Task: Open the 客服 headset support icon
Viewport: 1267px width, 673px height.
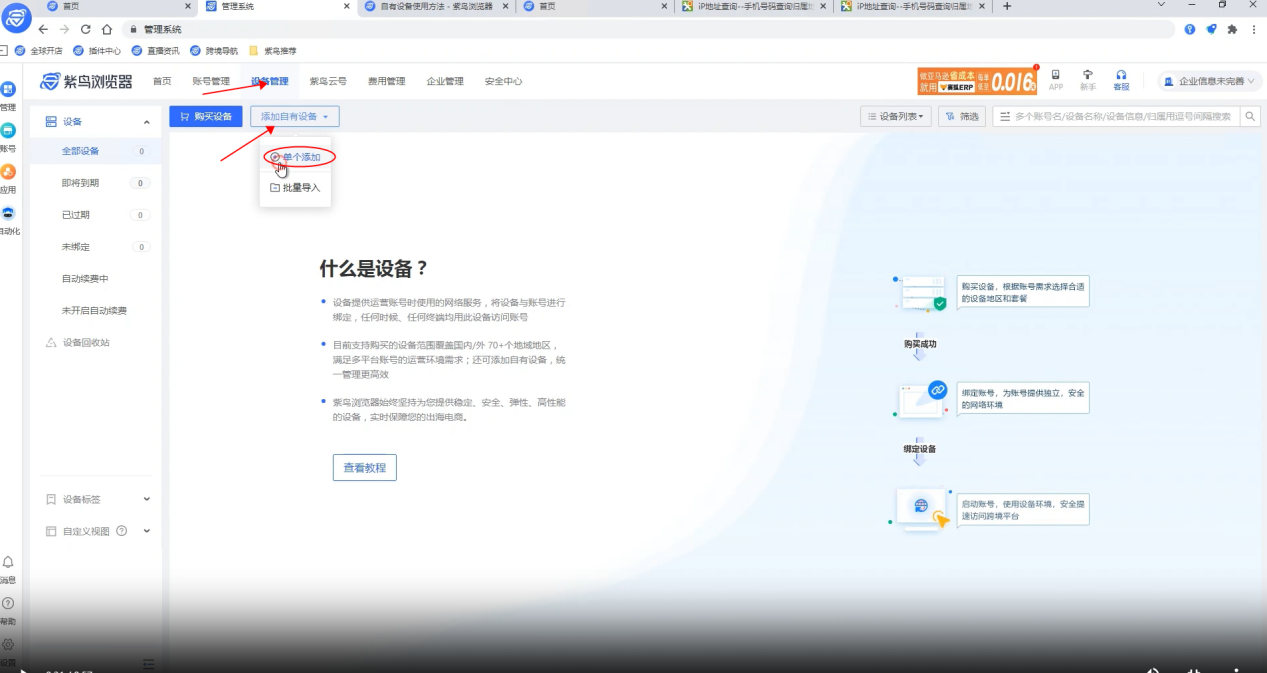Action: [x=1121, y=76]
